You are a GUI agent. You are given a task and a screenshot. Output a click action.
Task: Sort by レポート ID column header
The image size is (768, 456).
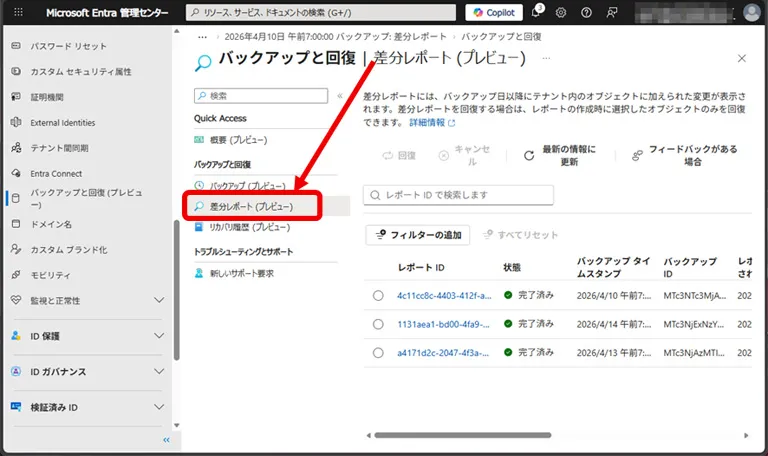[421, 267]
